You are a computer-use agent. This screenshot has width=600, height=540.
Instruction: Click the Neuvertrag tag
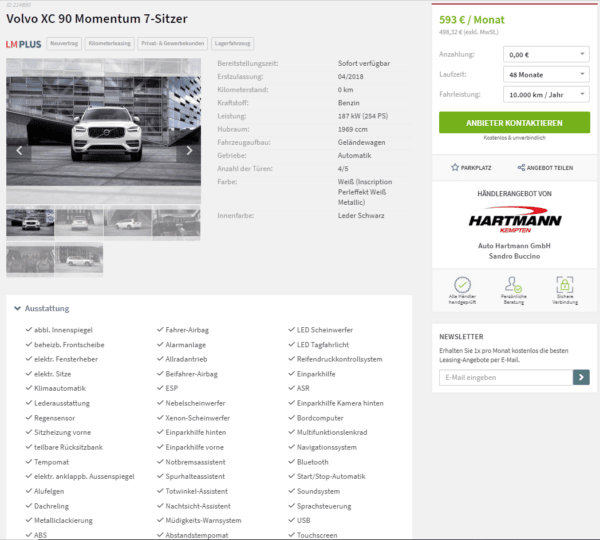pyautogui.click(x=64, y=44)
